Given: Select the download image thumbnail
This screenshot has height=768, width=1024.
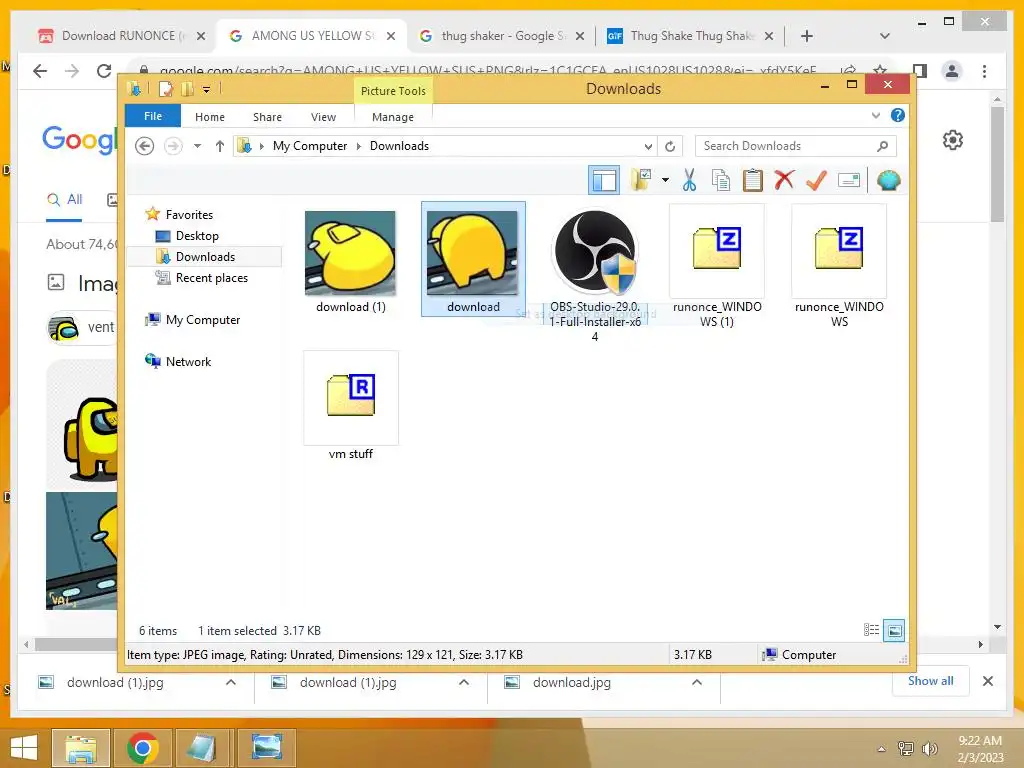Looking at the screenshot, I should [472, 253].
